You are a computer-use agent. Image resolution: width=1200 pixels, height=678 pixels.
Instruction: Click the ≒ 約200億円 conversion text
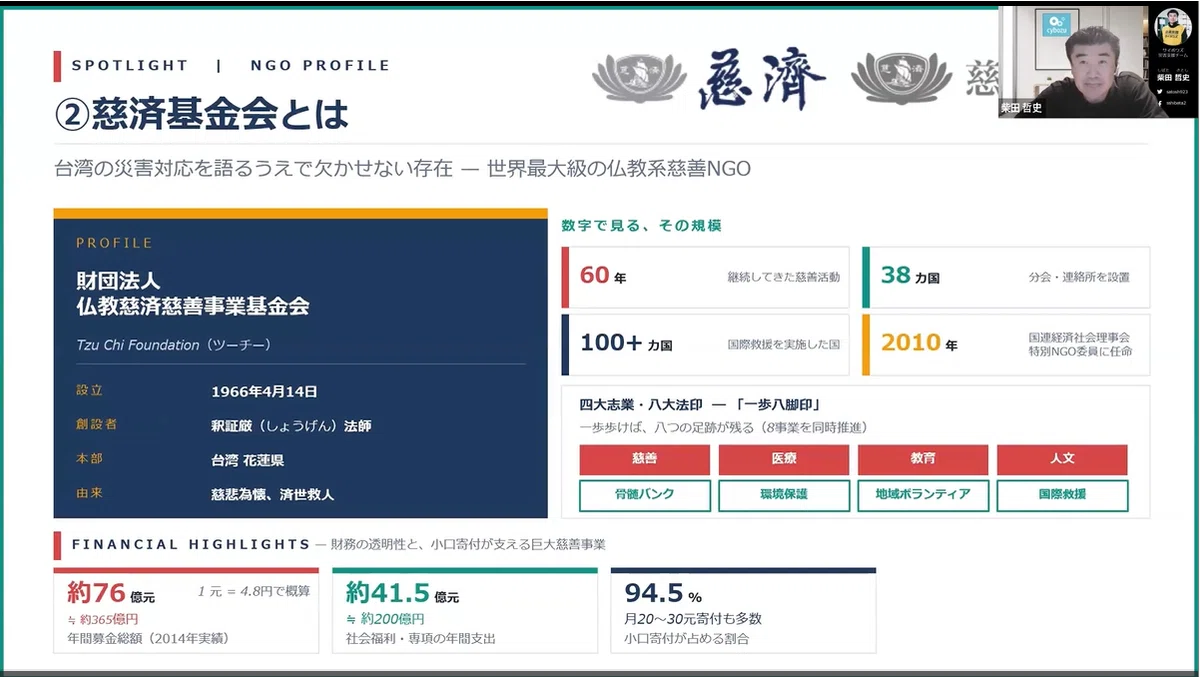click(385, 619)
